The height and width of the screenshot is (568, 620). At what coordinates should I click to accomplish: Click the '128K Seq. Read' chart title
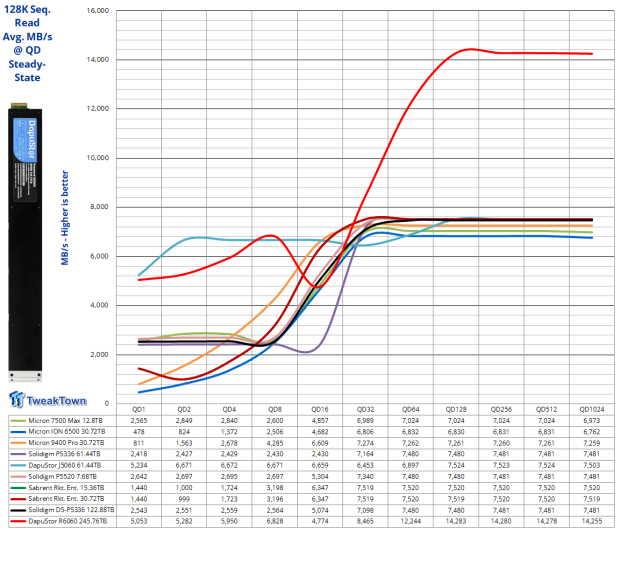[27, 16]
